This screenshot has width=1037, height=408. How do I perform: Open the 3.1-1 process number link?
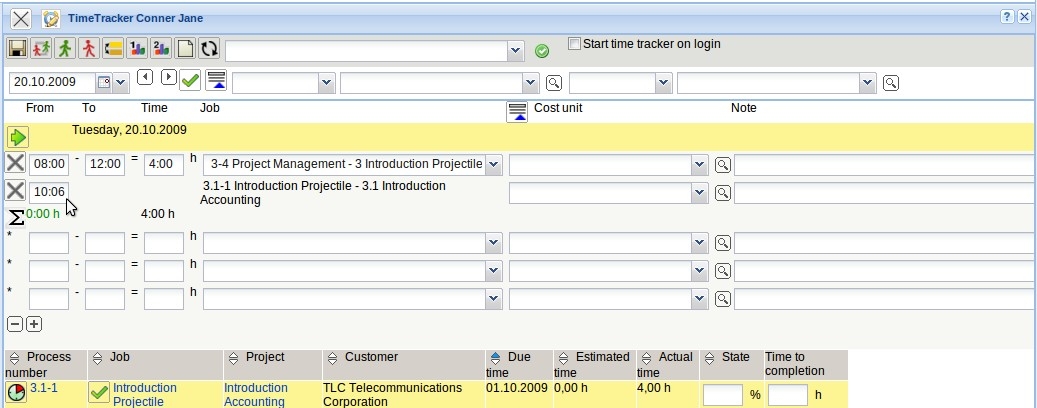click(44, 388)
